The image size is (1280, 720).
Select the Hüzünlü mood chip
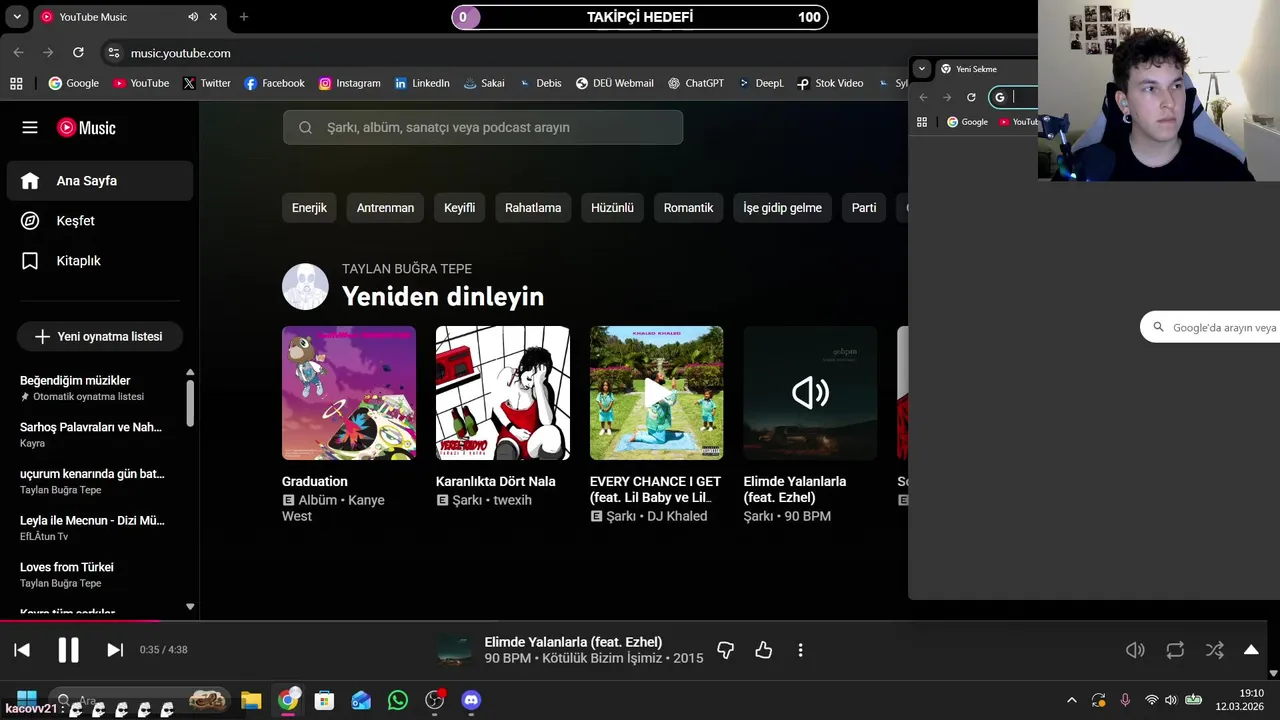612,208
